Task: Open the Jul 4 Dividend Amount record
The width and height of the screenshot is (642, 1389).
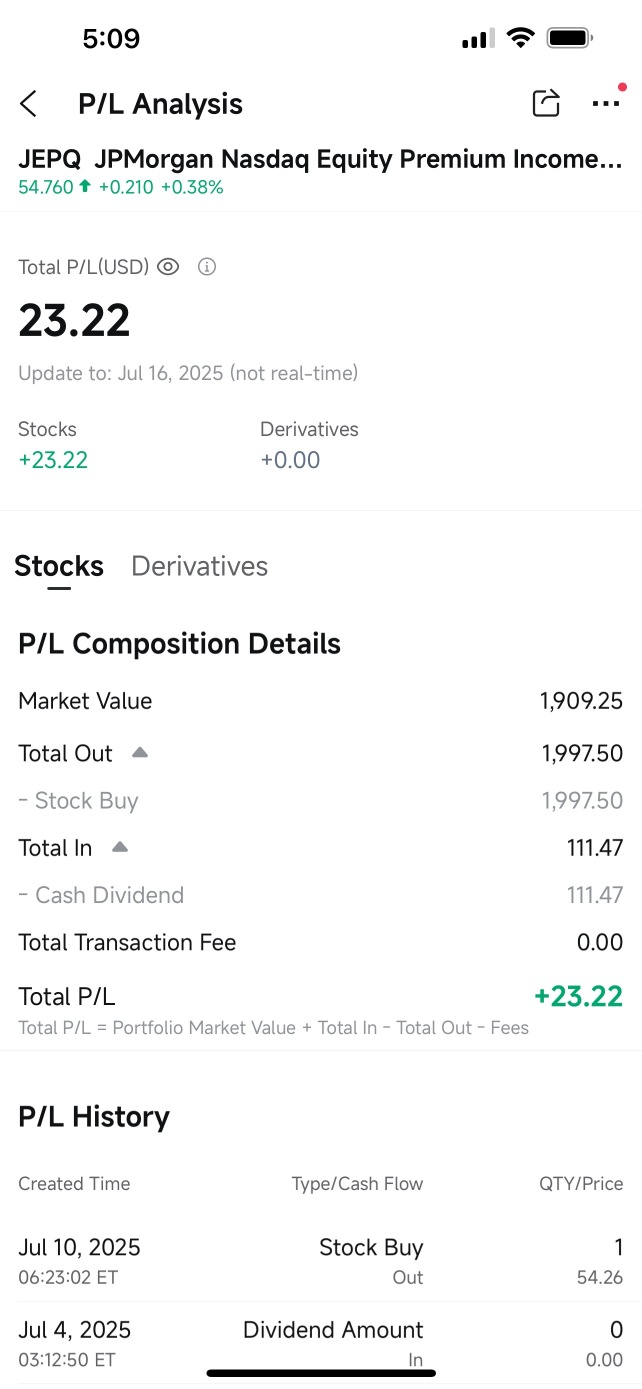Action: (x=320, y=1340)
